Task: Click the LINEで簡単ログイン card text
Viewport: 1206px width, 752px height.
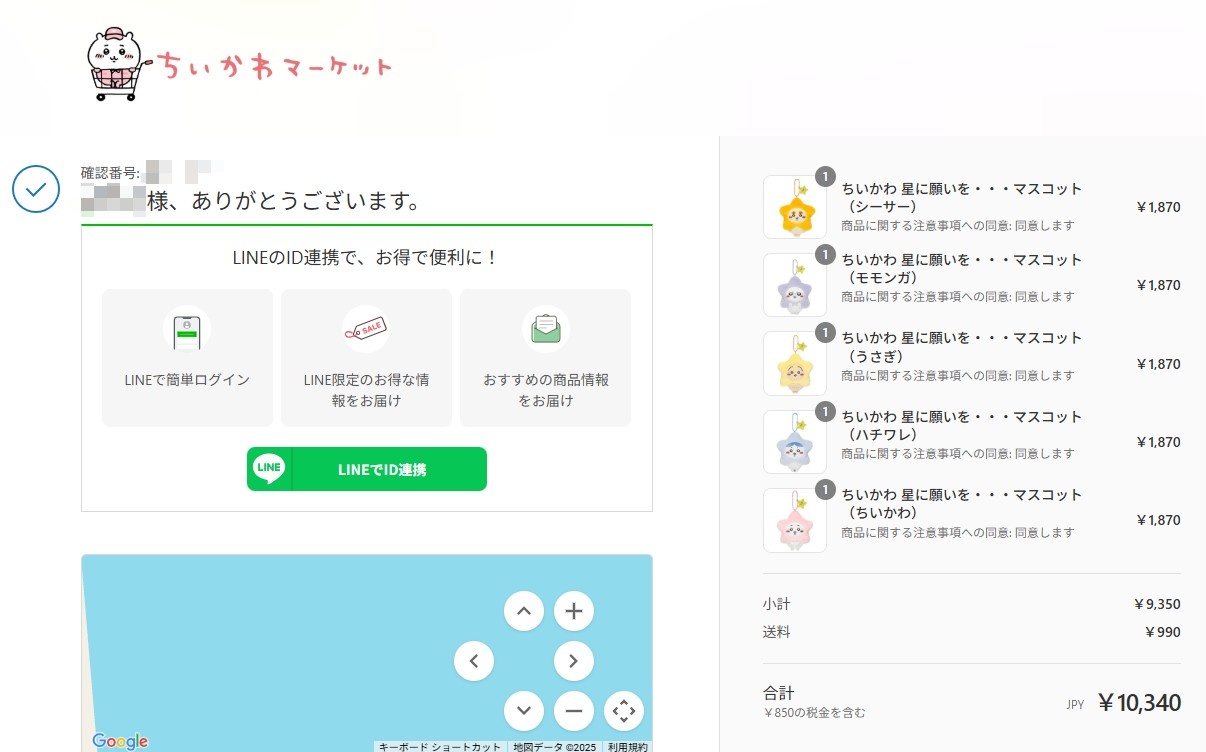Action: (187, 380)
